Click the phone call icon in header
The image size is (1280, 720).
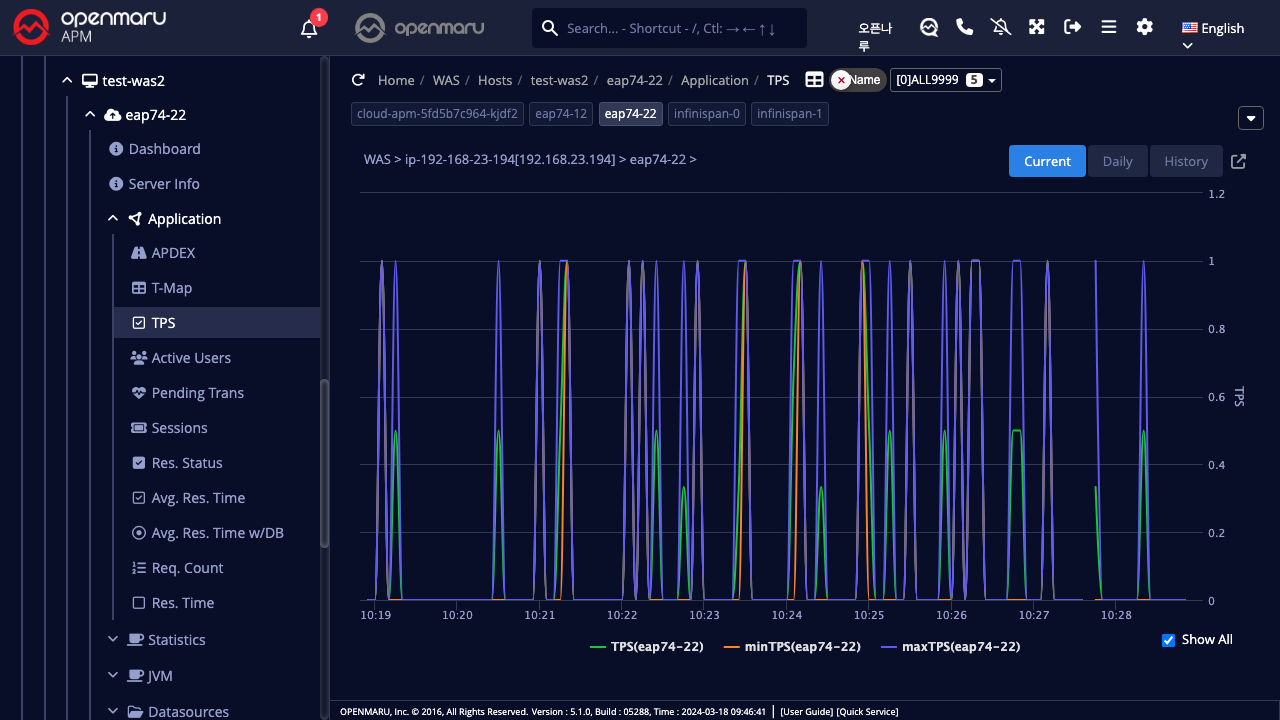965,27
